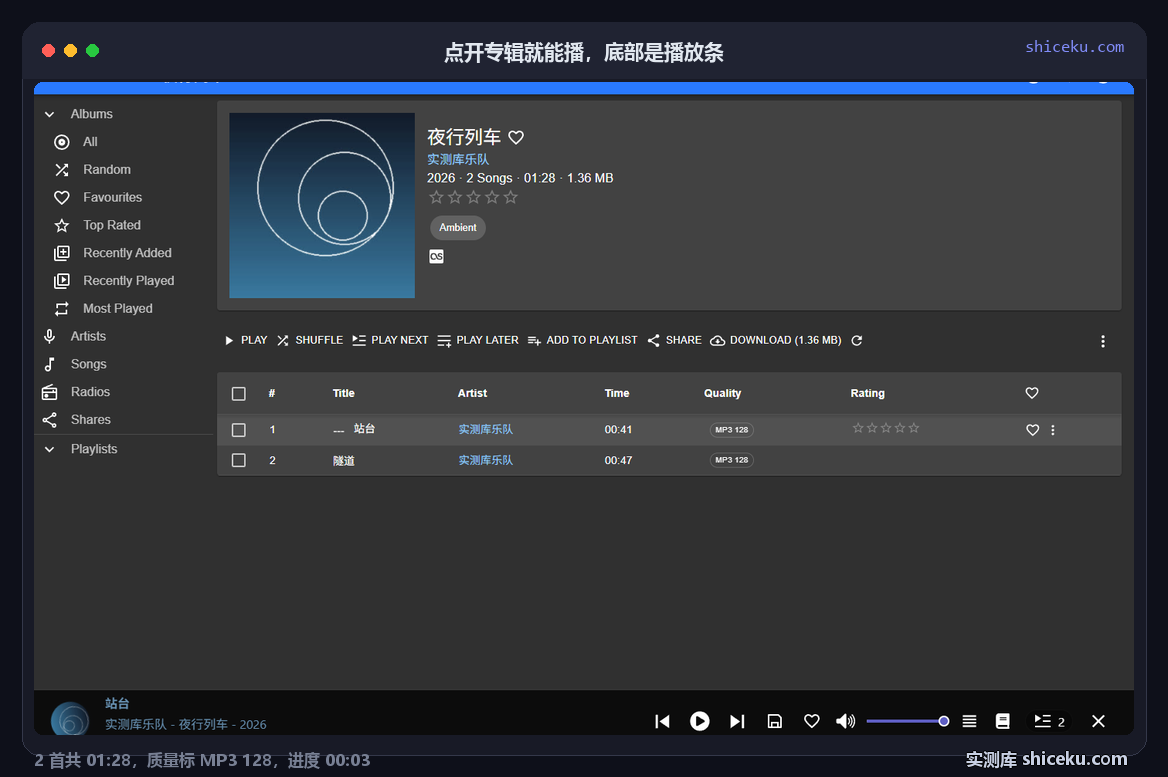Click the Albums sidebar label

(92, 114)
